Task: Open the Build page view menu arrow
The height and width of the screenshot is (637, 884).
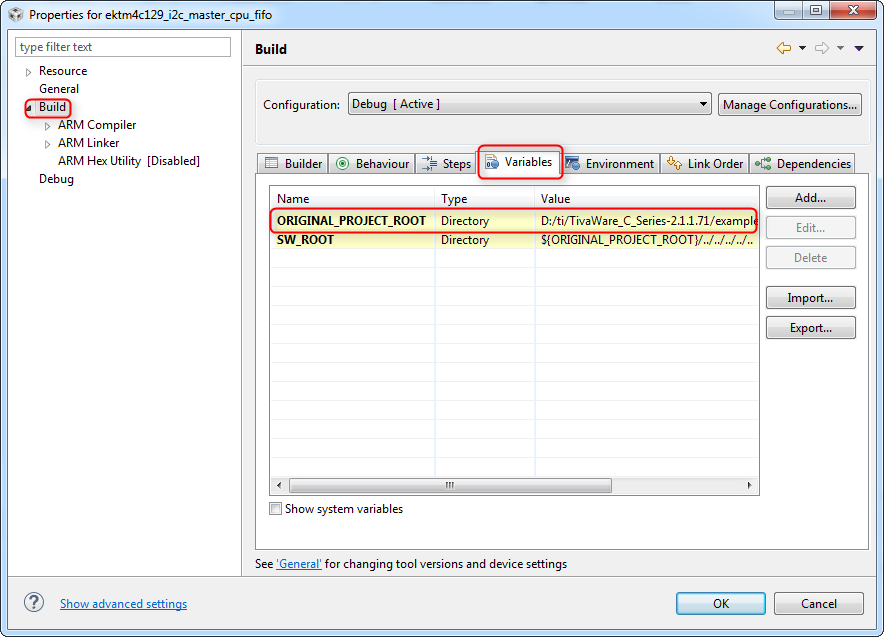Action: pos(859,48)
